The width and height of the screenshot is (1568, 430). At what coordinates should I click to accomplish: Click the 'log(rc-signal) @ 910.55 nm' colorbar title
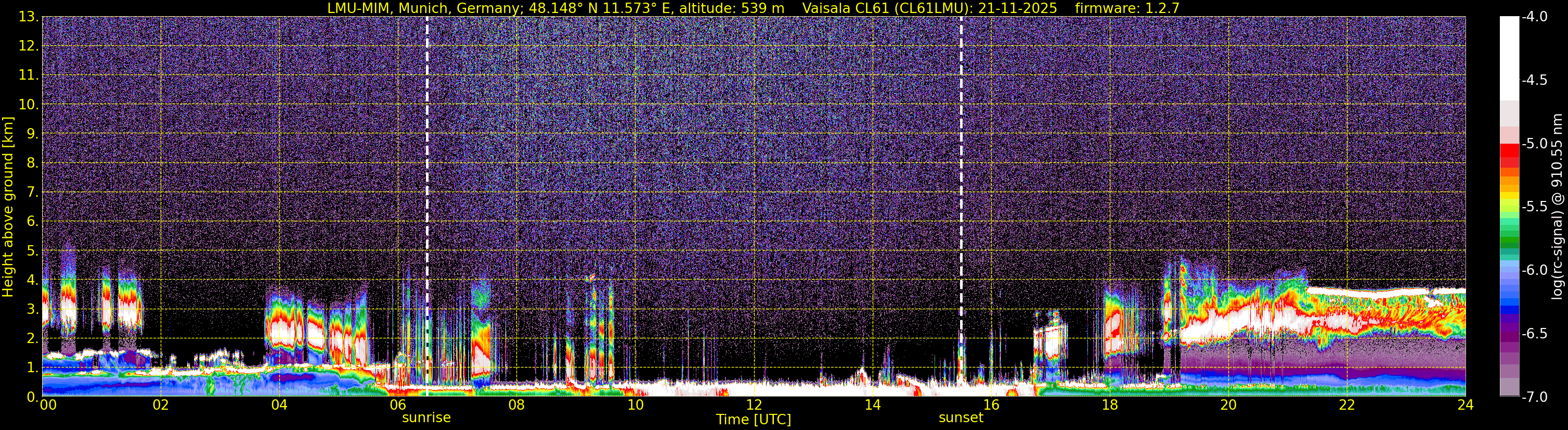tap(1559, 207)
